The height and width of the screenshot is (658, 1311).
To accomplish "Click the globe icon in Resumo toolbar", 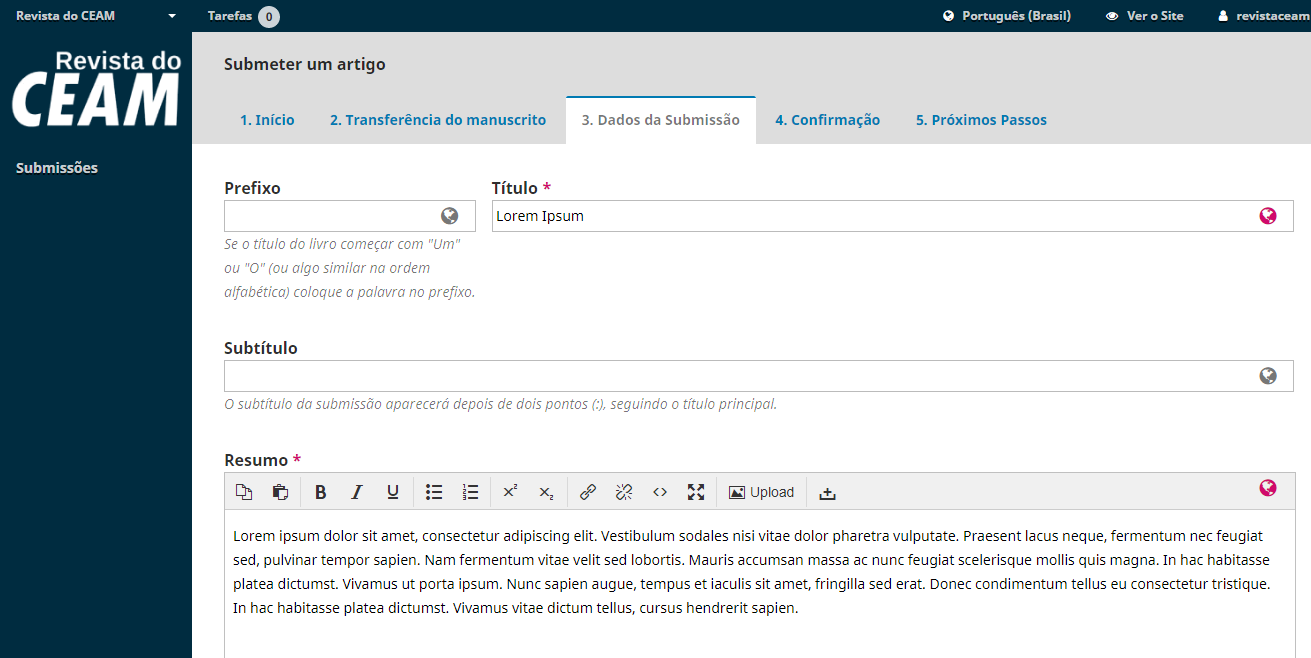I will [1268, 488].
